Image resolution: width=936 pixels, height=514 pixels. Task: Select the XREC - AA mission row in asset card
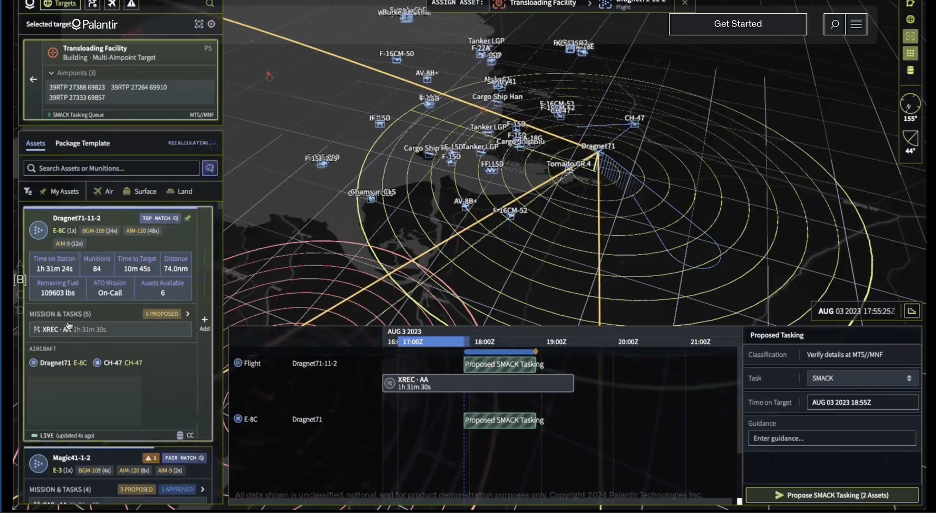(x=110, y=330)
